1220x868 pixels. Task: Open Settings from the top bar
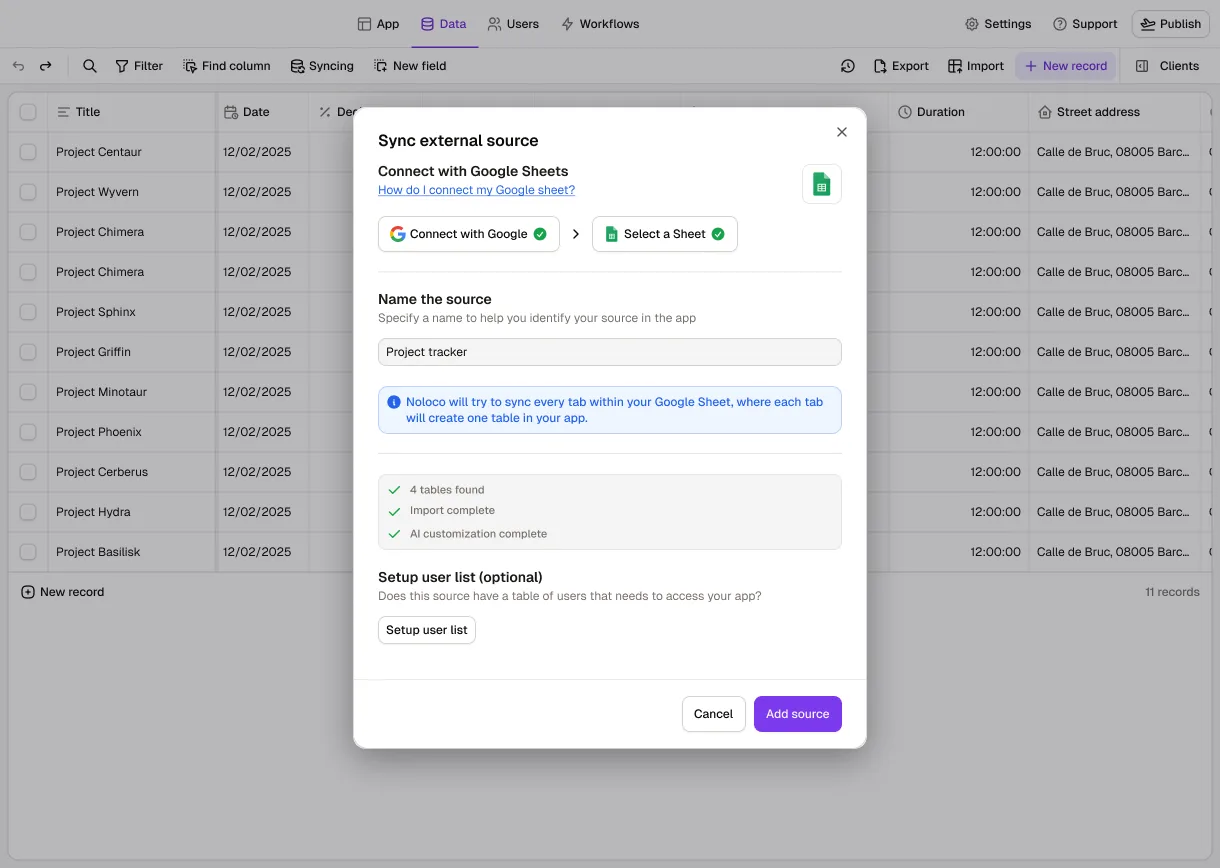pos(998,24)
